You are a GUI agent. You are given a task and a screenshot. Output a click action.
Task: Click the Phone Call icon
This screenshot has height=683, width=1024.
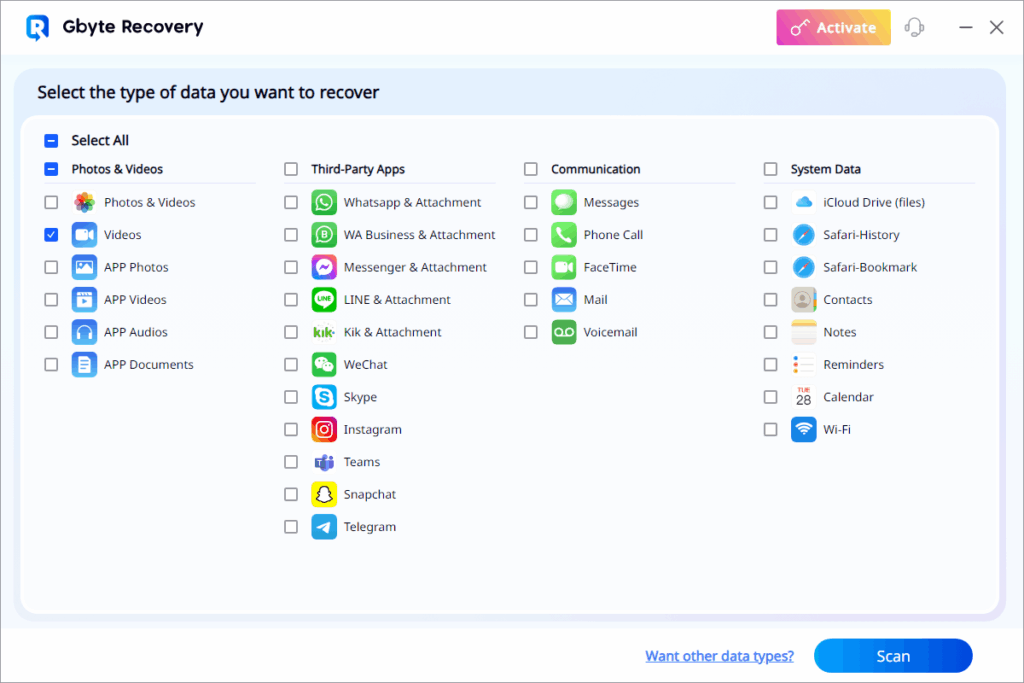pos(564,235)
